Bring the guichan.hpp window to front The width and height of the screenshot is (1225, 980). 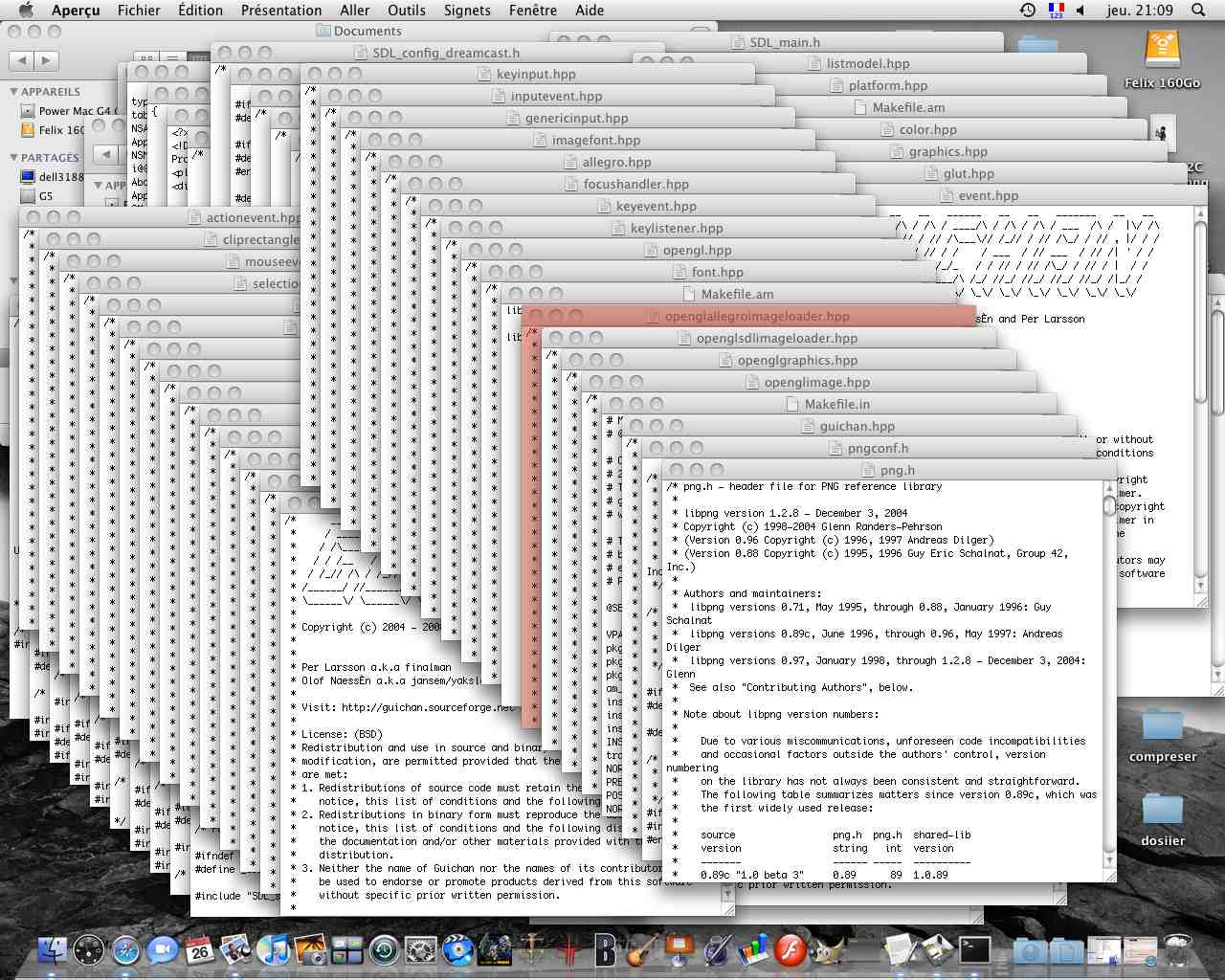[857, 426]
